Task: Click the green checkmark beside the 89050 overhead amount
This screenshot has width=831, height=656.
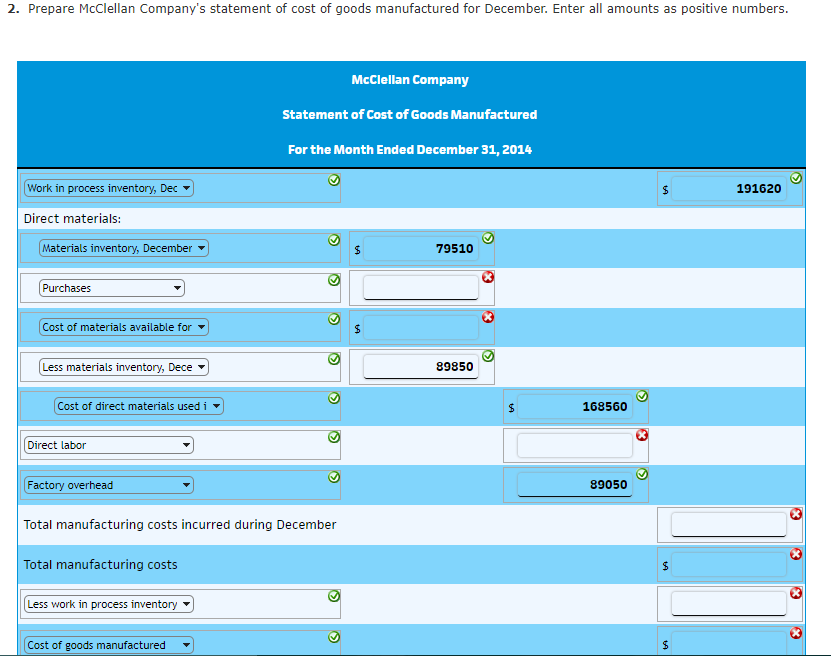Action: (642, 474)
